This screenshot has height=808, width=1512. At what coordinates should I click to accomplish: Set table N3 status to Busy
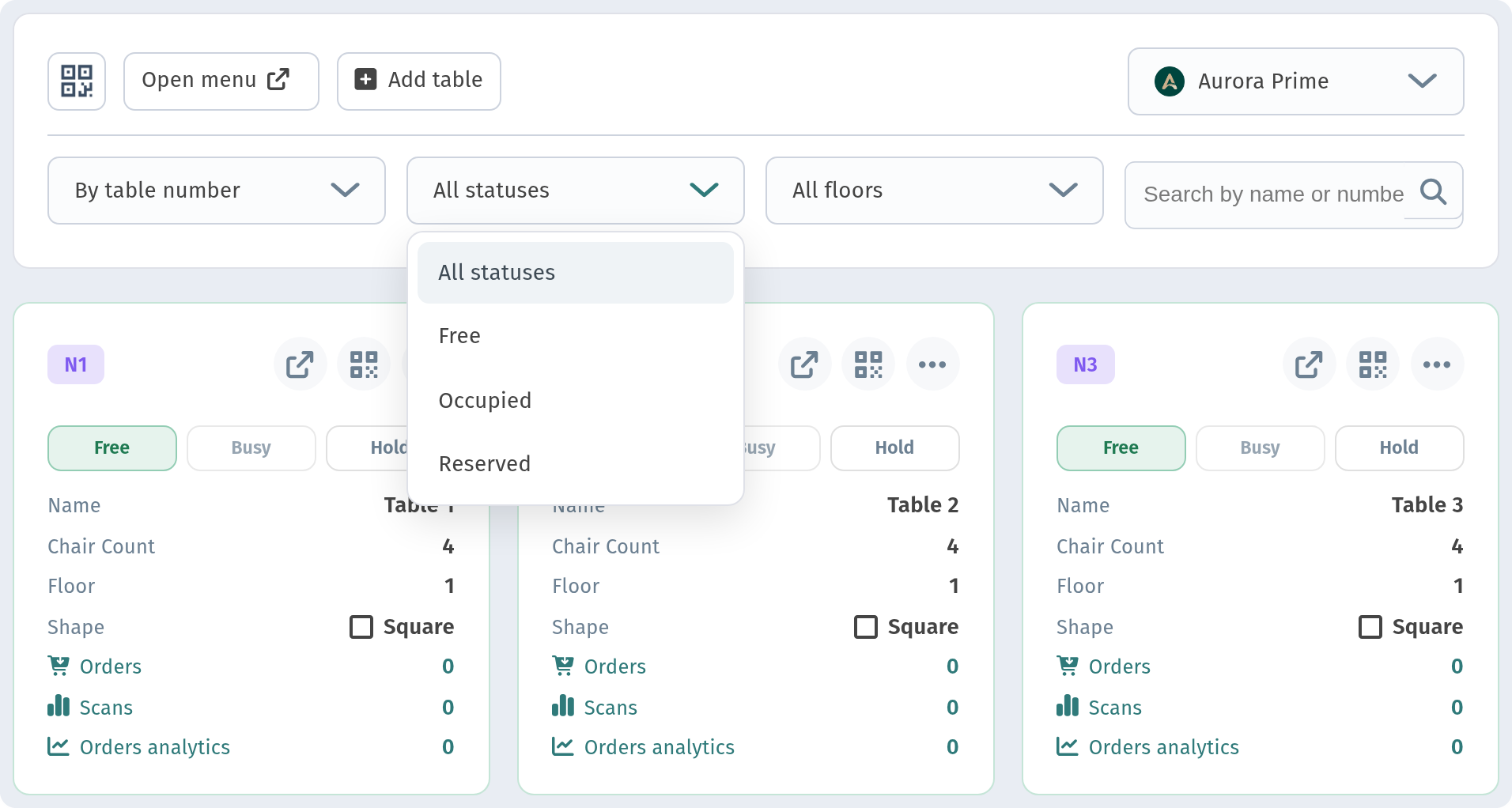[x=1261, y=448]
